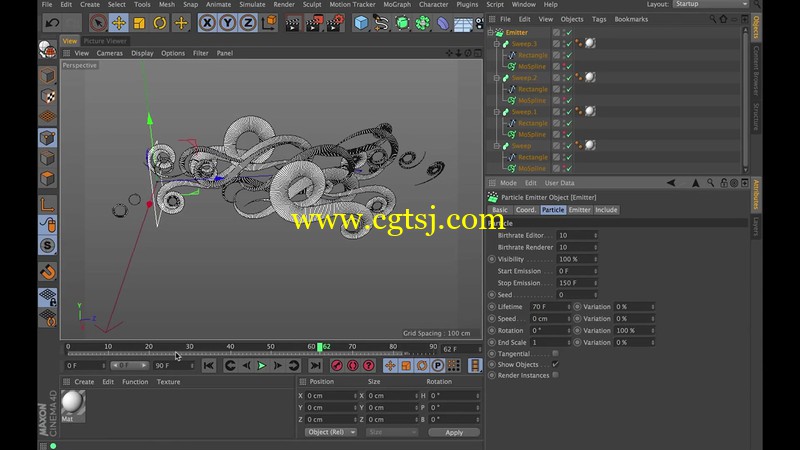Switch to Picture Viewer tab
Viewport: 800px width, 450px height.
[105, 41]
